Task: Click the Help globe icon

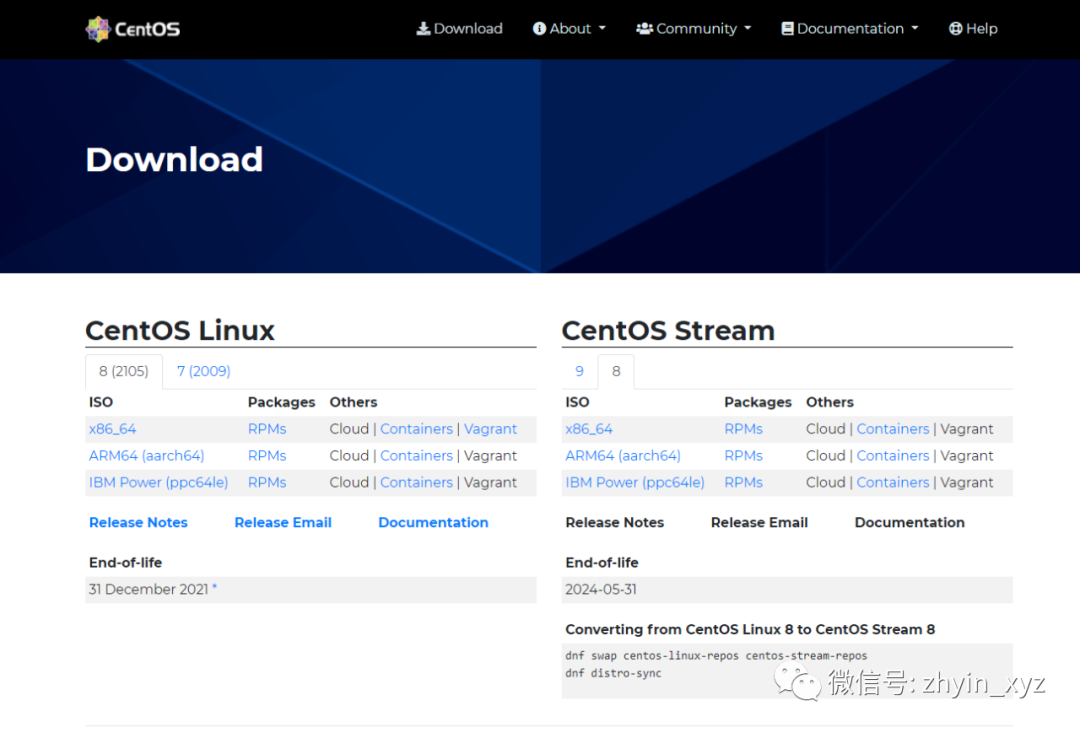Action: (x=955, y=29)
